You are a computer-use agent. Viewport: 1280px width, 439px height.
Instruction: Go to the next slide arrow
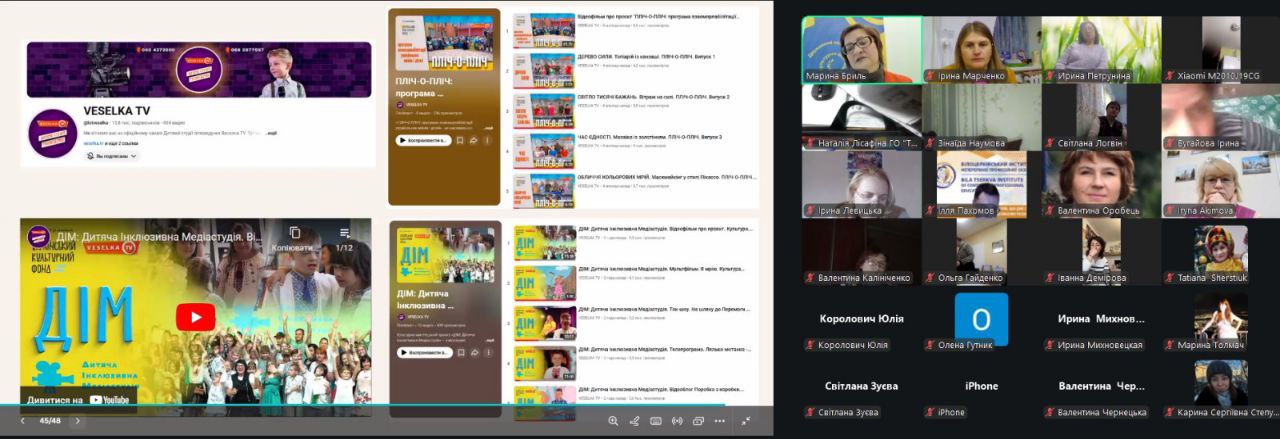click(78, 421)
